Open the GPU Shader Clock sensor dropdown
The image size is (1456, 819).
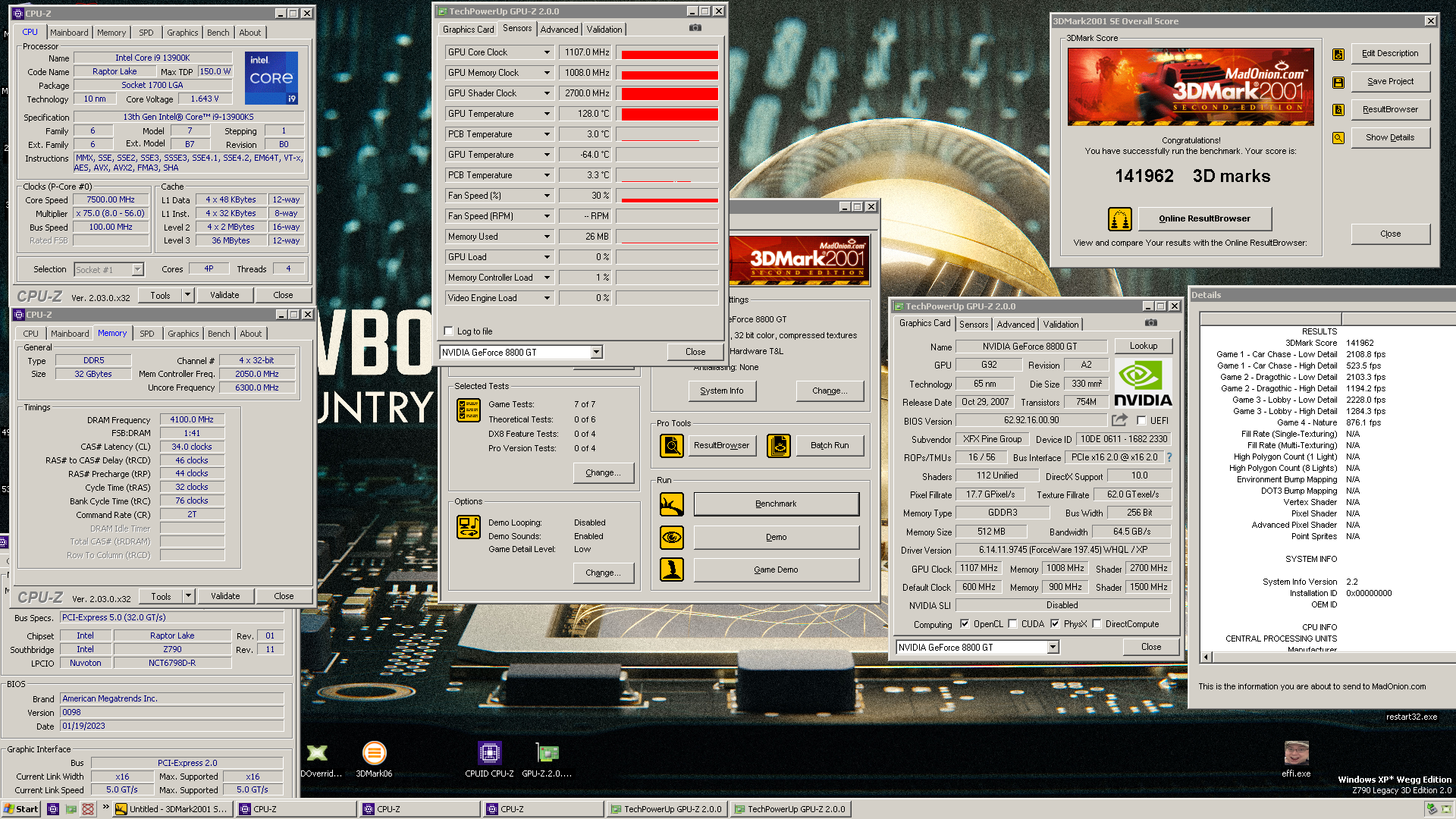click(547, 93)
